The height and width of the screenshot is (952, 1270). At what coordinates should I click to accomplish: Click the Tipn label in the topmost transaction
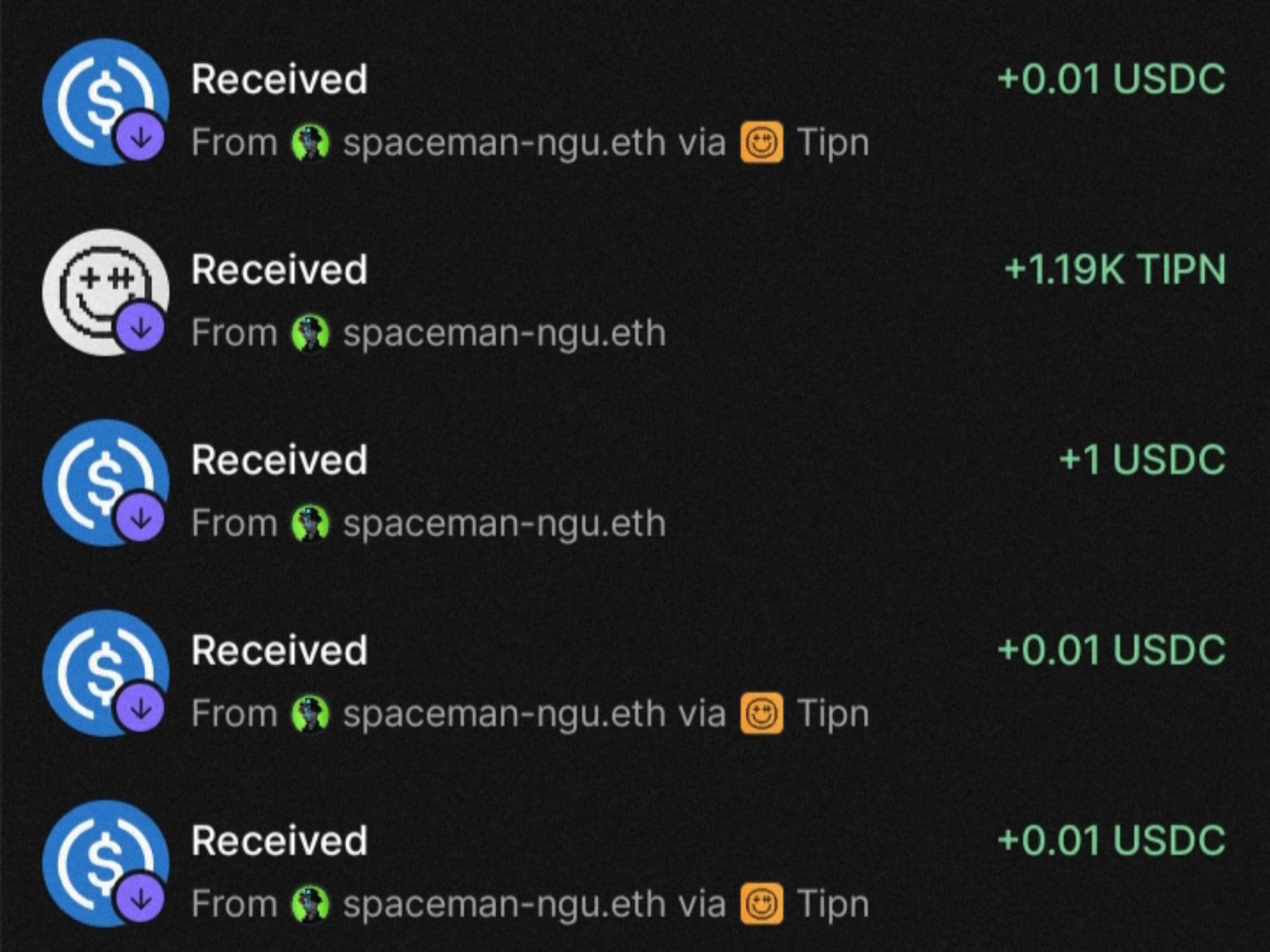point(832,143)
